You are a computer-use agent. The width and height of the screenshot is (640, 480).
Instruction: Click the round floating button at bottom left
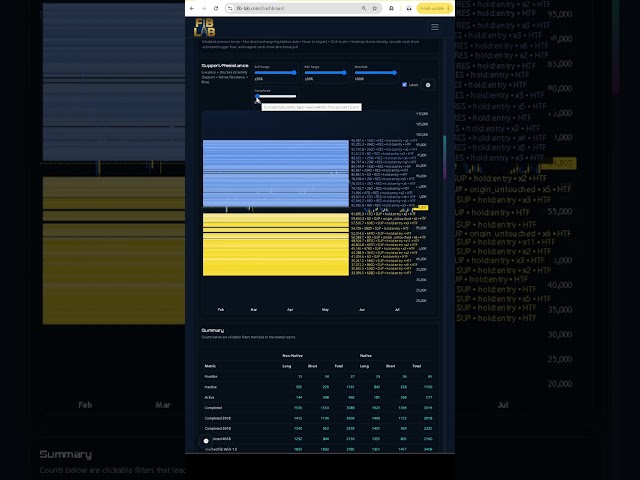(206, 441)
